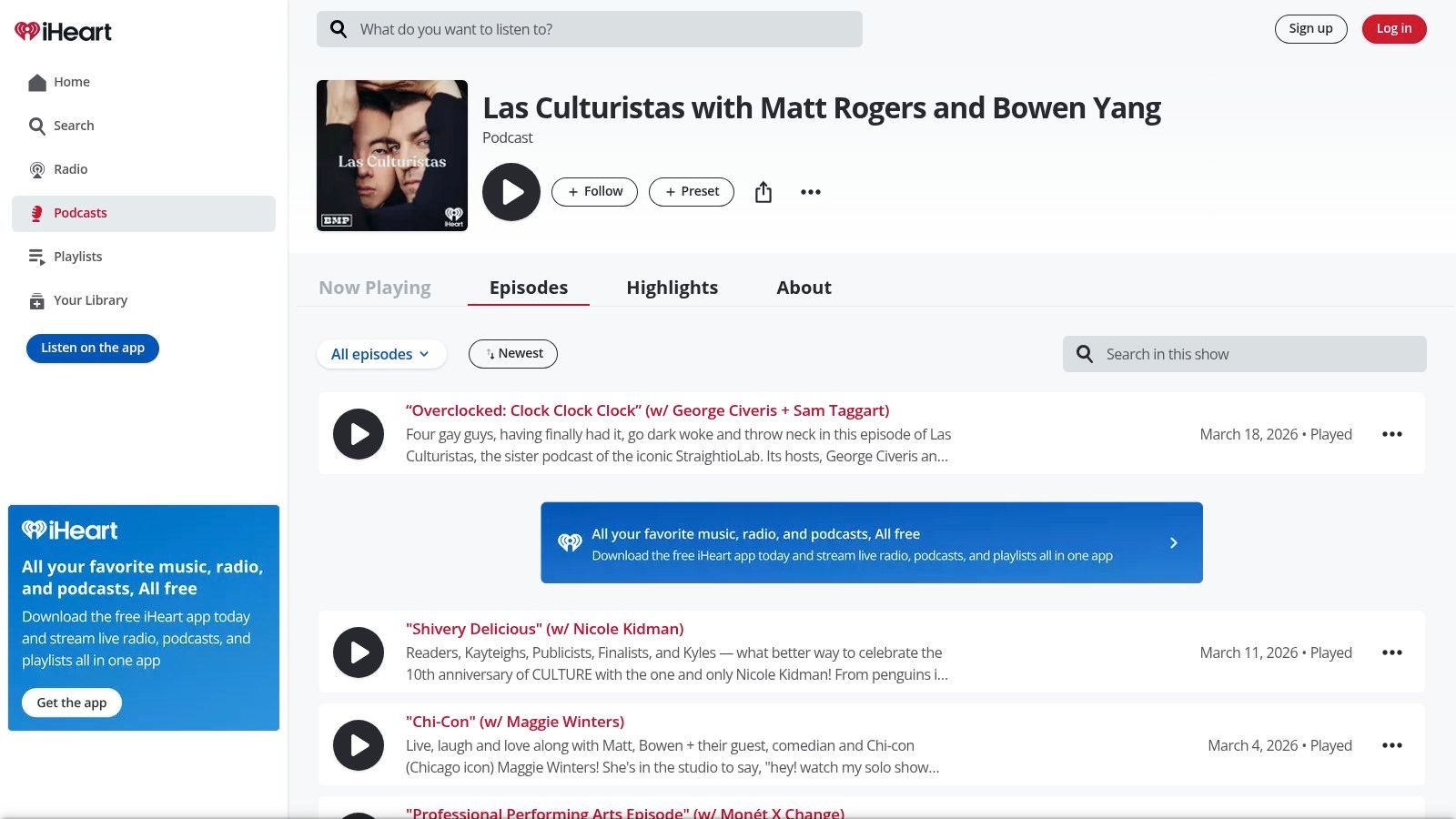Open options menu for March 18, 2026 episode
Viewport: 1456px width, 819px height.
pyautogui.click(x=1392, y=434)
